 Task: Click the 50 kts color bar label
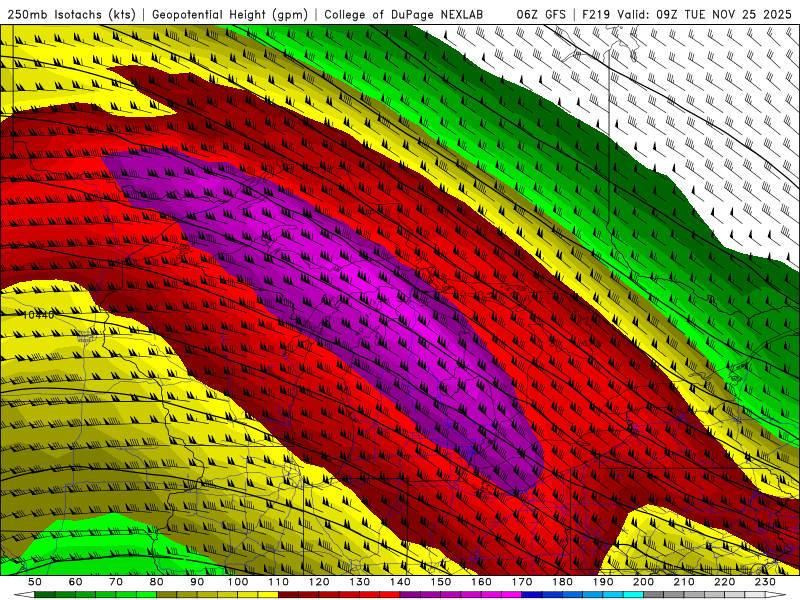[35, 582]
